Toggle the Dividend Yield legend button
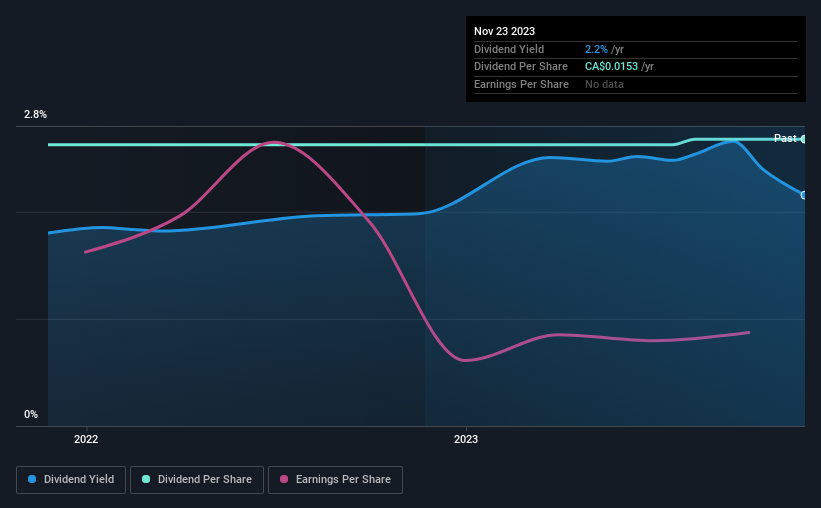The height and width of the screenshot is (508, 821). coord(71,480)
